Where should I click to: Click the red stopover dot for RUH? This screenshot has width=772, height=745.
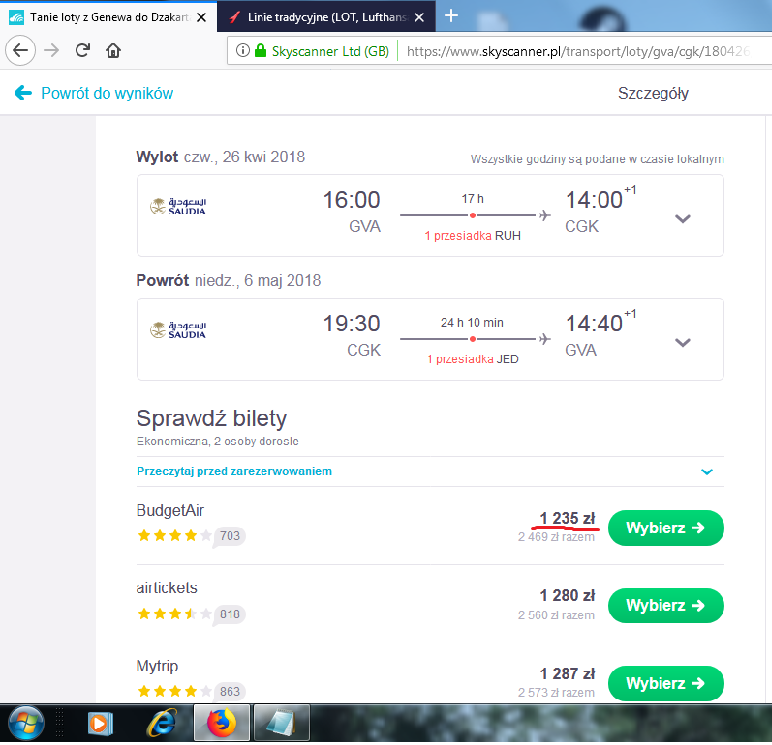[x=473, y=215]
